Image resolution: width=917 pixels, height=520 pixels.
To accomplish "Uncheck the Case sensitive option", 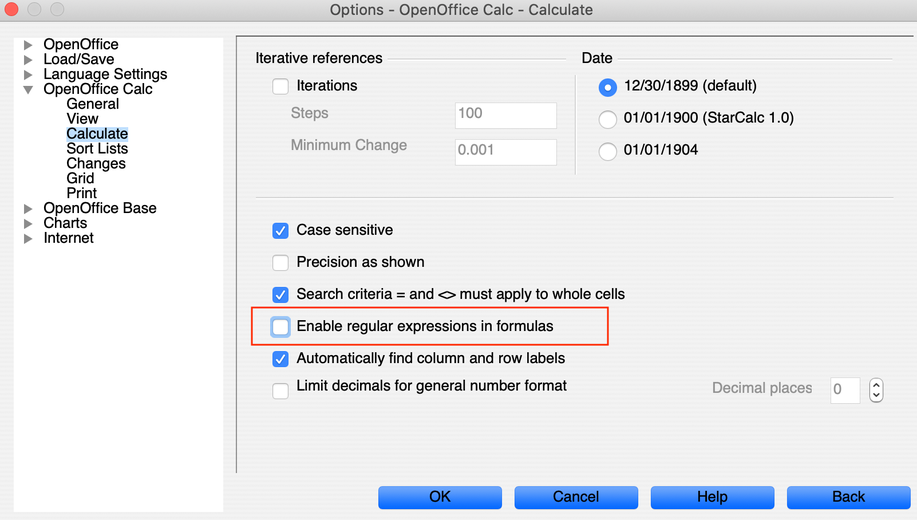I will pos(280,230).
